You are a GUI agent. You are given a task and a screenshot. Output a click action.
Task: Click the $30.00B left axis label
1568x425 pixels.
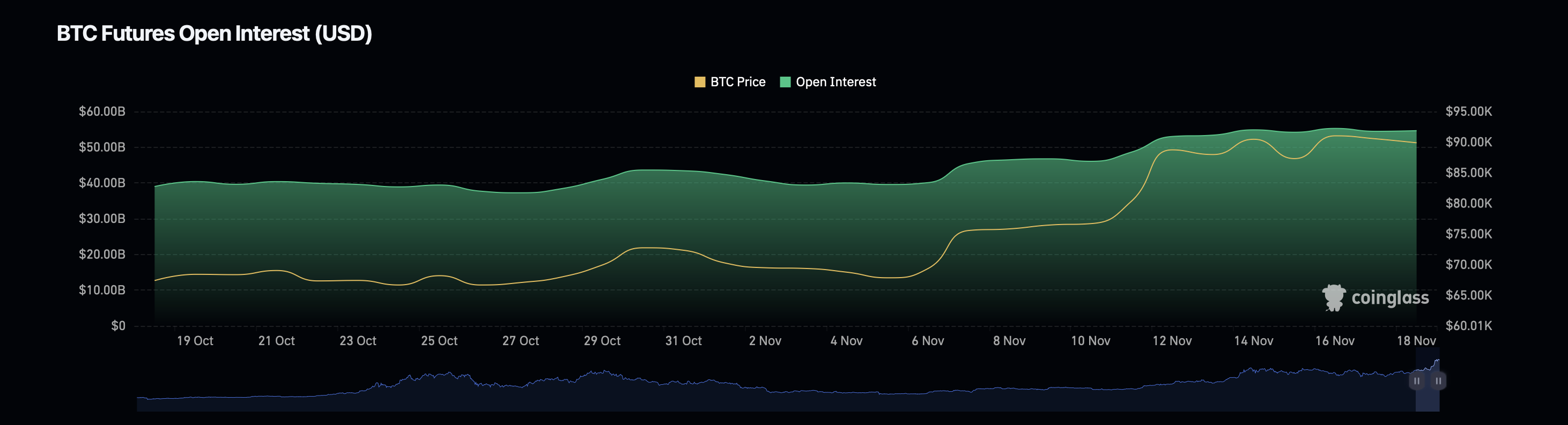(x=102, y=218)
